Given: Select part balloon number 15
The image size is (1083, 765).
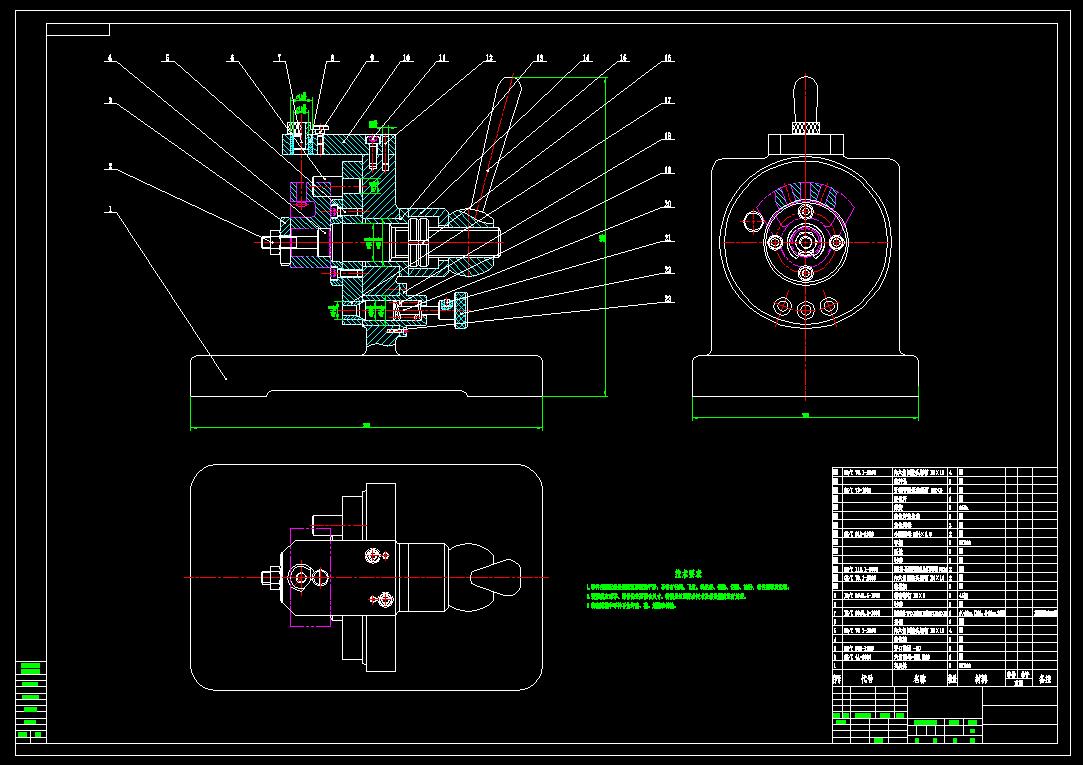Looking at the screenshot, I should 623,58.
